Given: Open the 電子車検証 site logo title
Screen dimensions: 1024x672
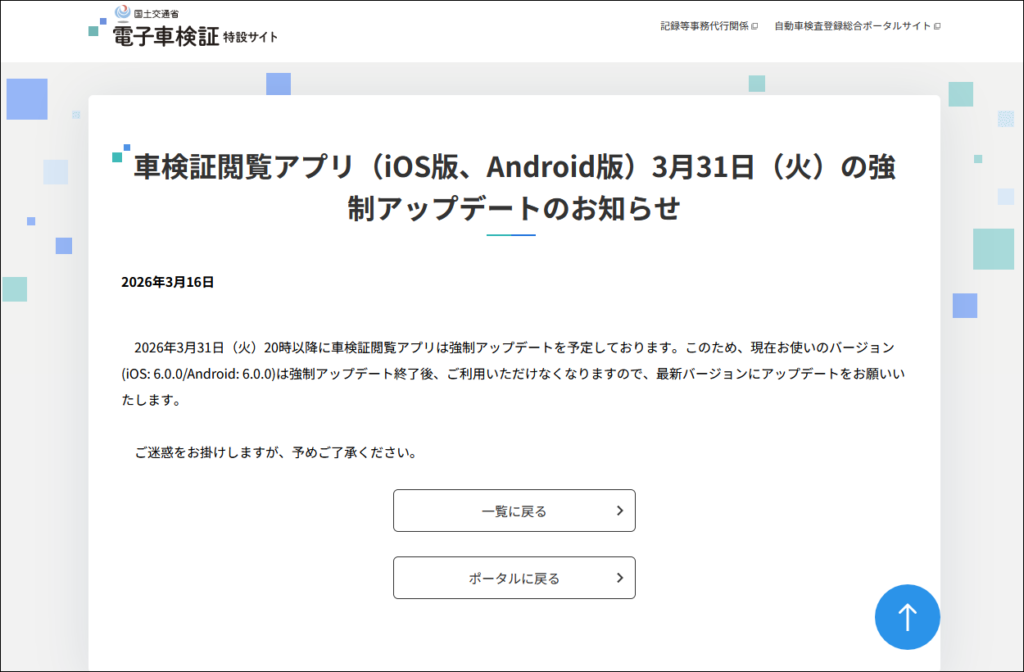Looking at the screenshot, I should pos(165,36).
